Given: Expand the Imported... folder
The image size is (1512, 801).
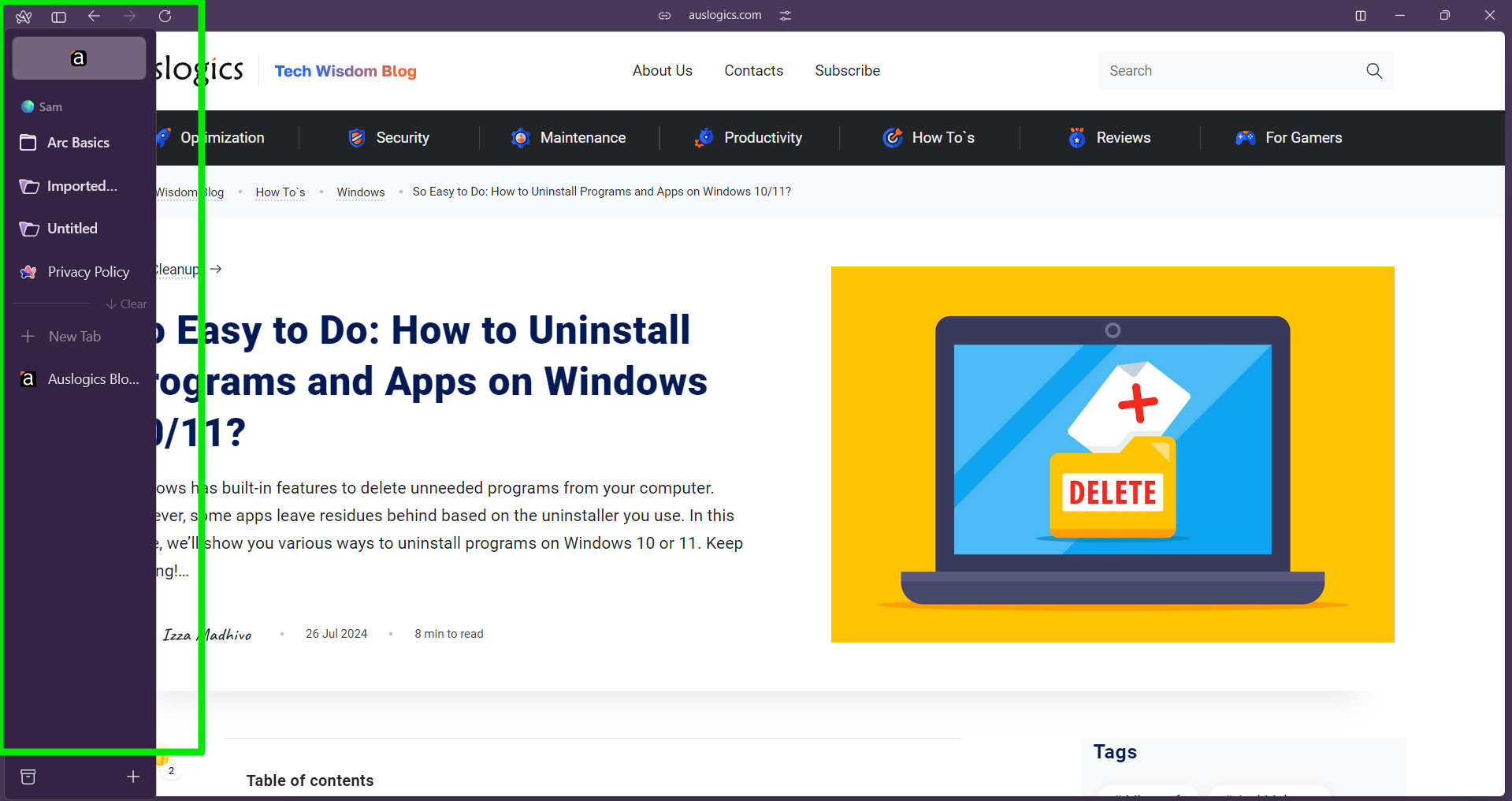Looking at the screenshot, I should click(79, 186).
